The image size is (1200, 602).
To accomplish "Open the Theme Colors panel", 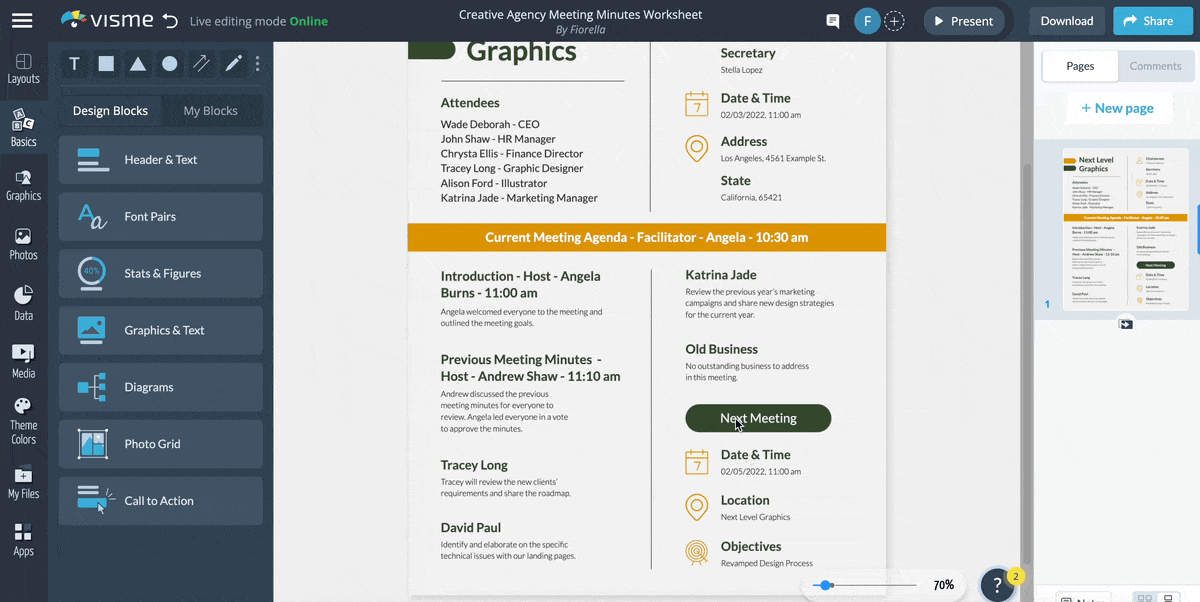I will pos(23,417).
